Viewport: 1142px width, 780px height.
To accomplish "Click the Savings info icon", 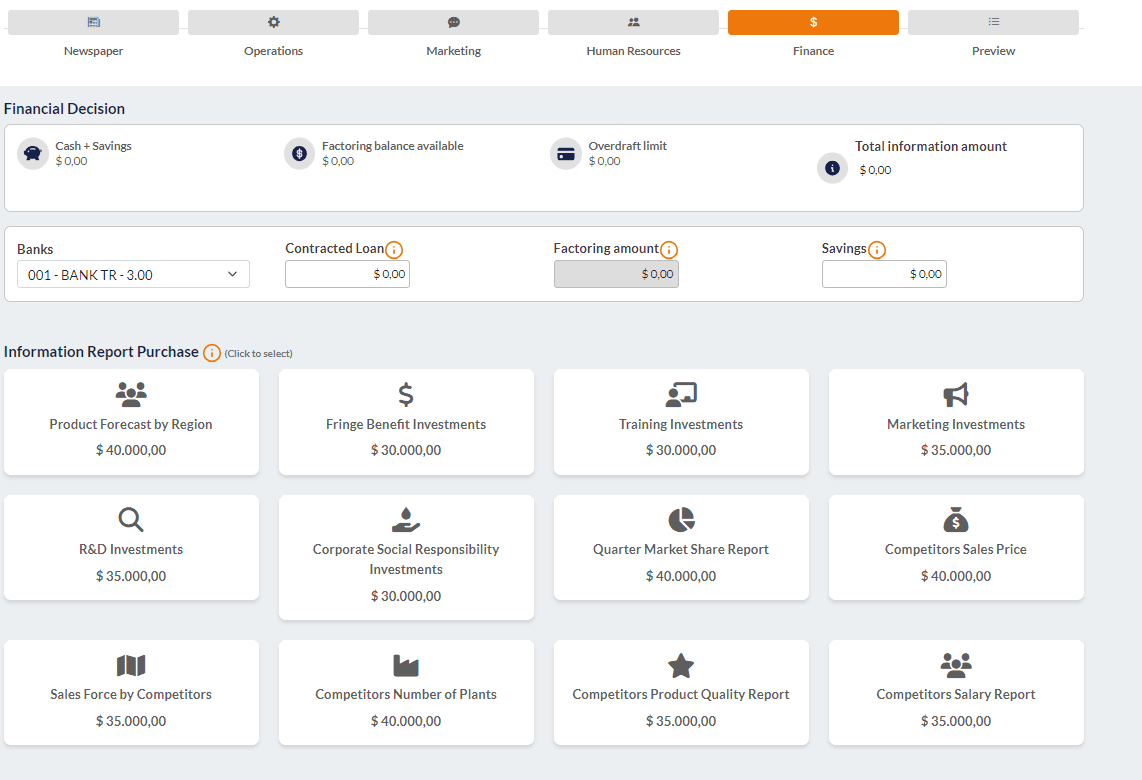I will coord(877,250).
